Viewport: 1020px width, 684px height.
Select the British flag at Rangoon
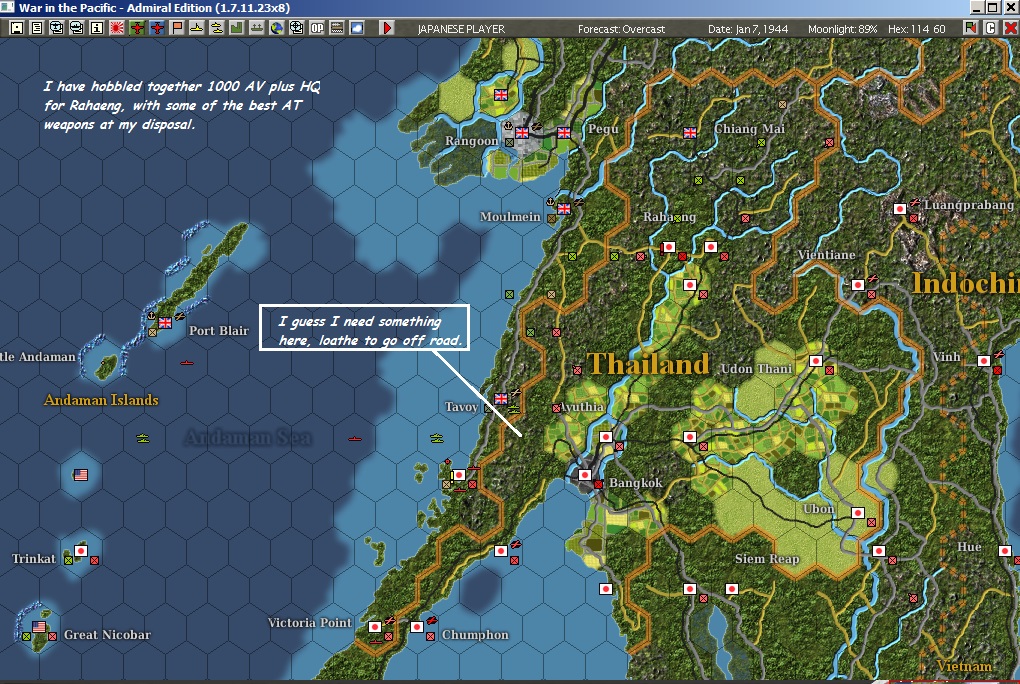(x=522, y=133)
